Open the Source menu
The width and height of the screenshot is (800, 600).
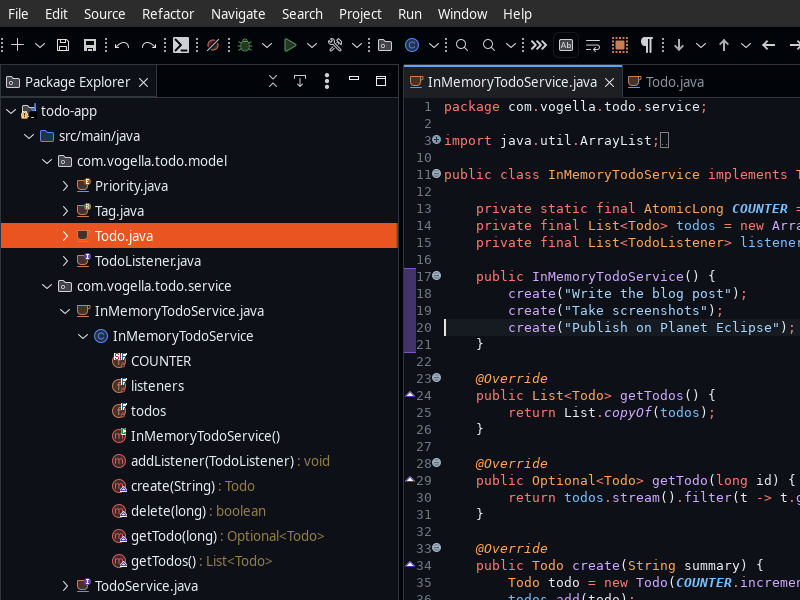point(105,14)
